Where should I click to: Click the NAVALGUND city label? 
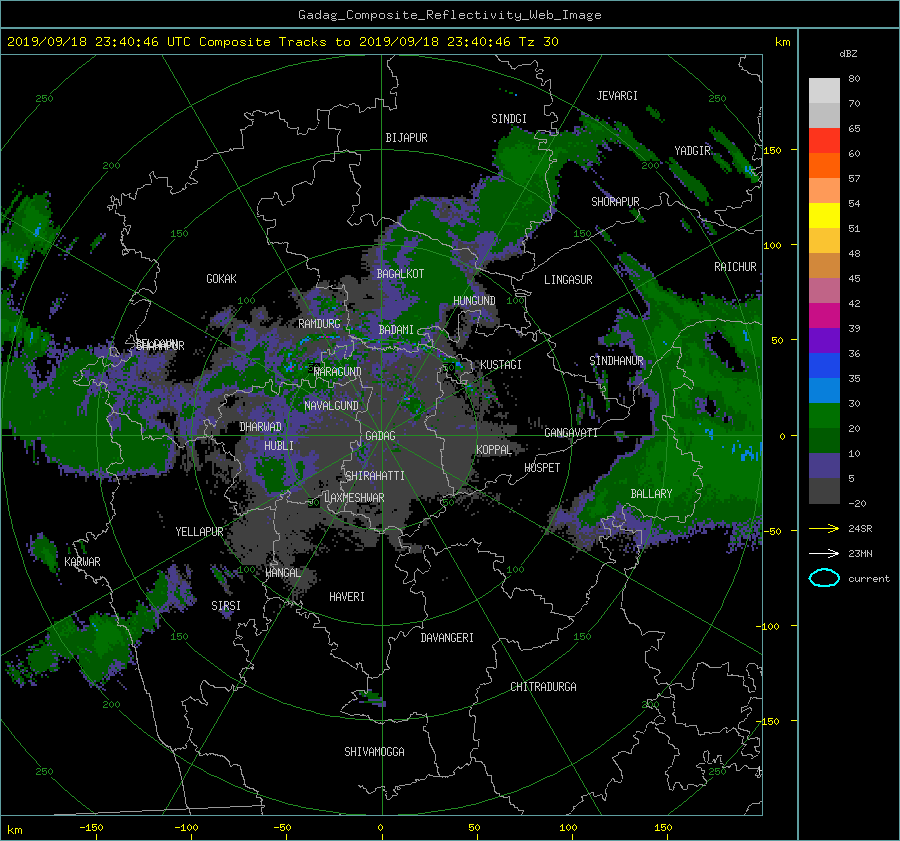[x=331, y=406]
